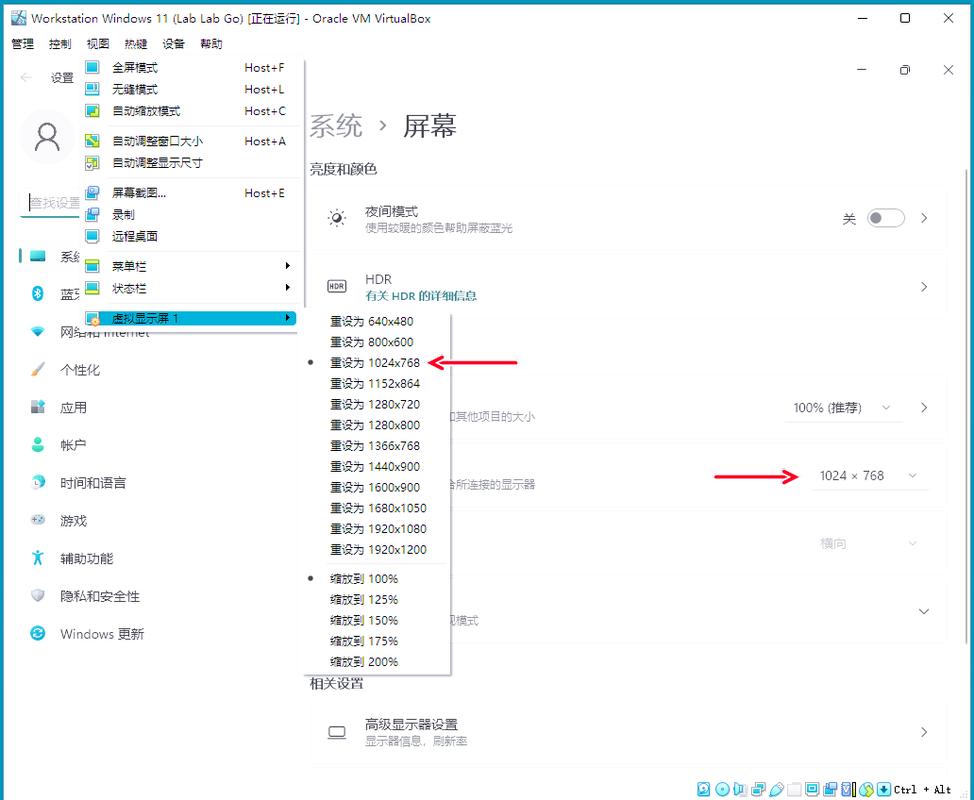The image size is (974, 800).
Task: Open the 控制 menu
Action: click(60, 43)
